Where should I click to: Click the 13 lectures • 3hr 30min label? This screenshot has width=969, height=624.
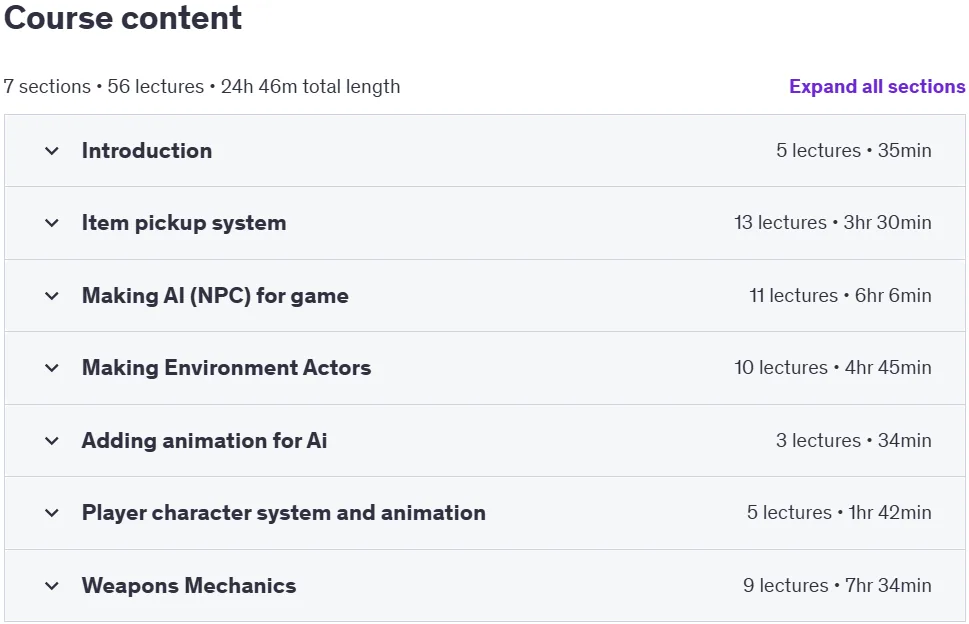point(832,223)
